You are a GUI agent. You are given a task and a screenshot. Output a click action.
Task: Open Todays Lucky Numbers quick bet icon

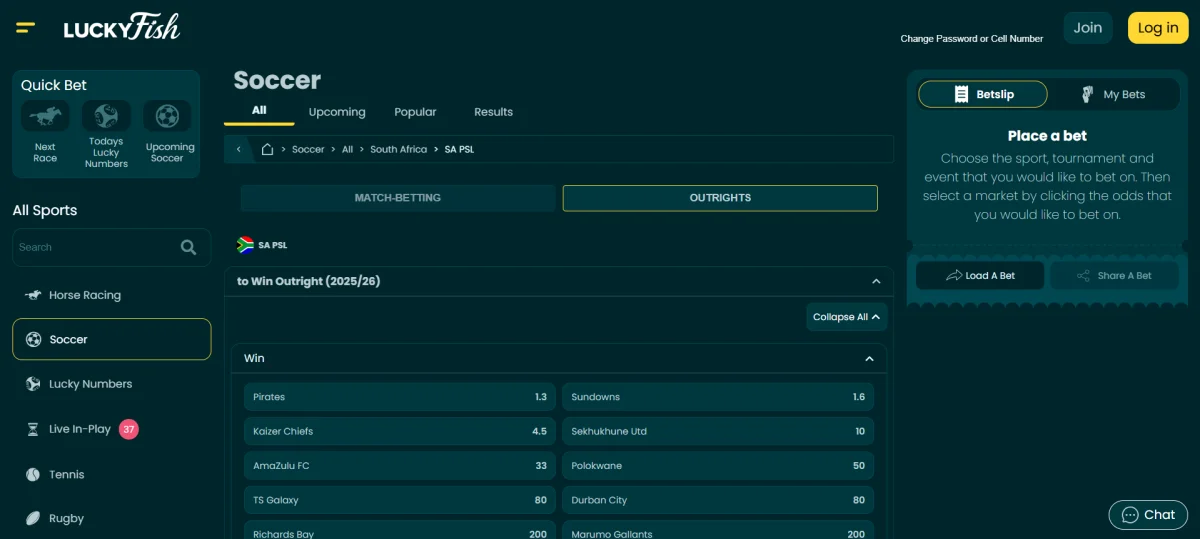pyautogui.click(x=106, y=116)
